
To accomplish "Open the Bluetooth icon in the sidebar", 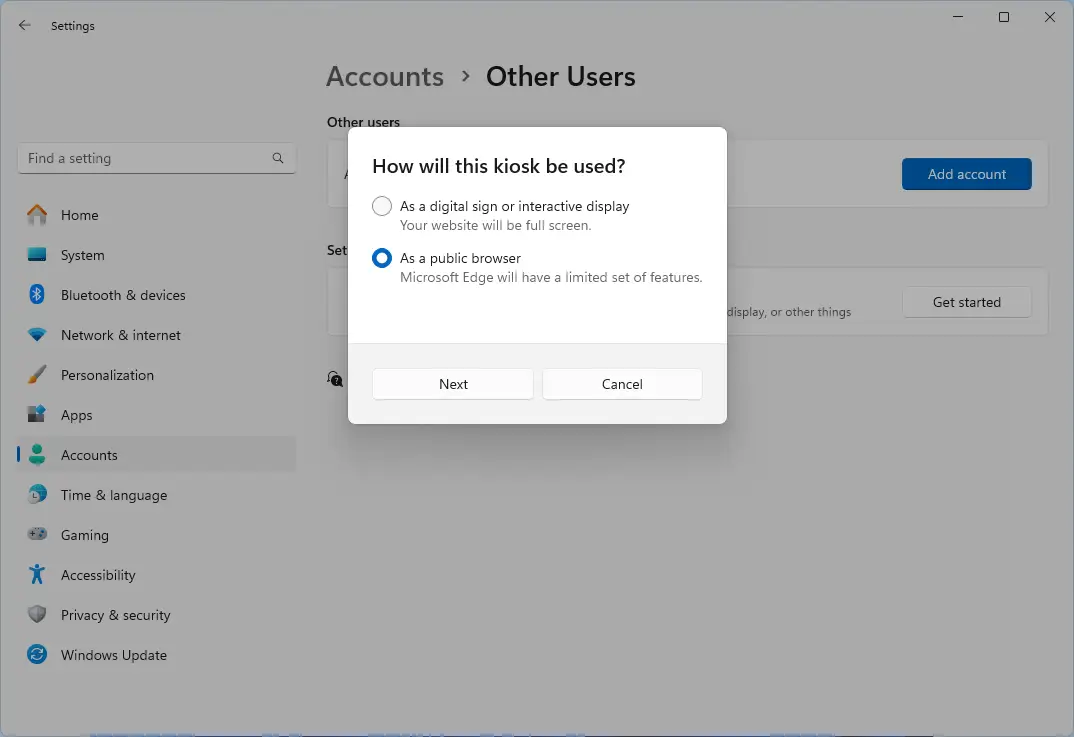I will tap(37, 295).
